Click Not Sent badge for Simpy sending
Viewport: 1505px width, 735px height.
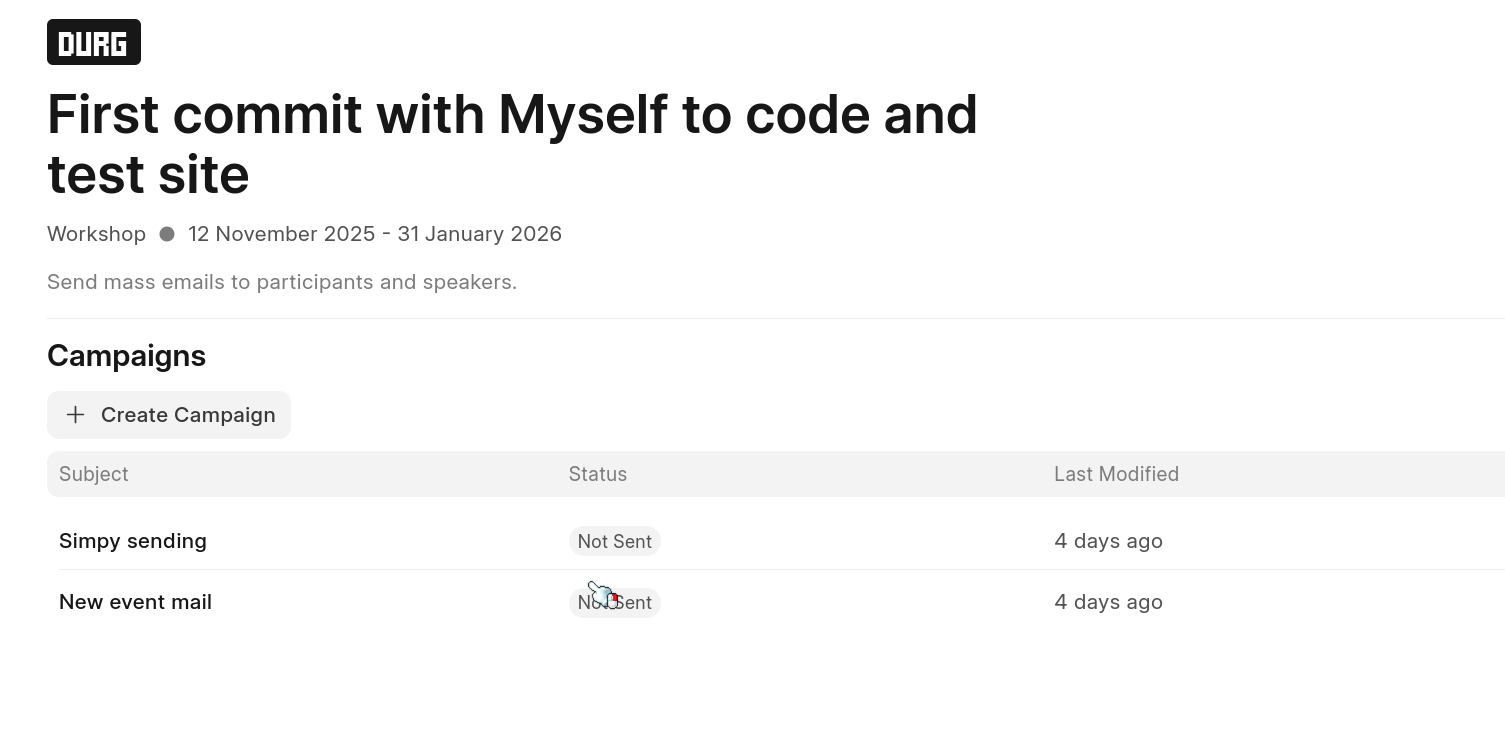click(615, 541)
